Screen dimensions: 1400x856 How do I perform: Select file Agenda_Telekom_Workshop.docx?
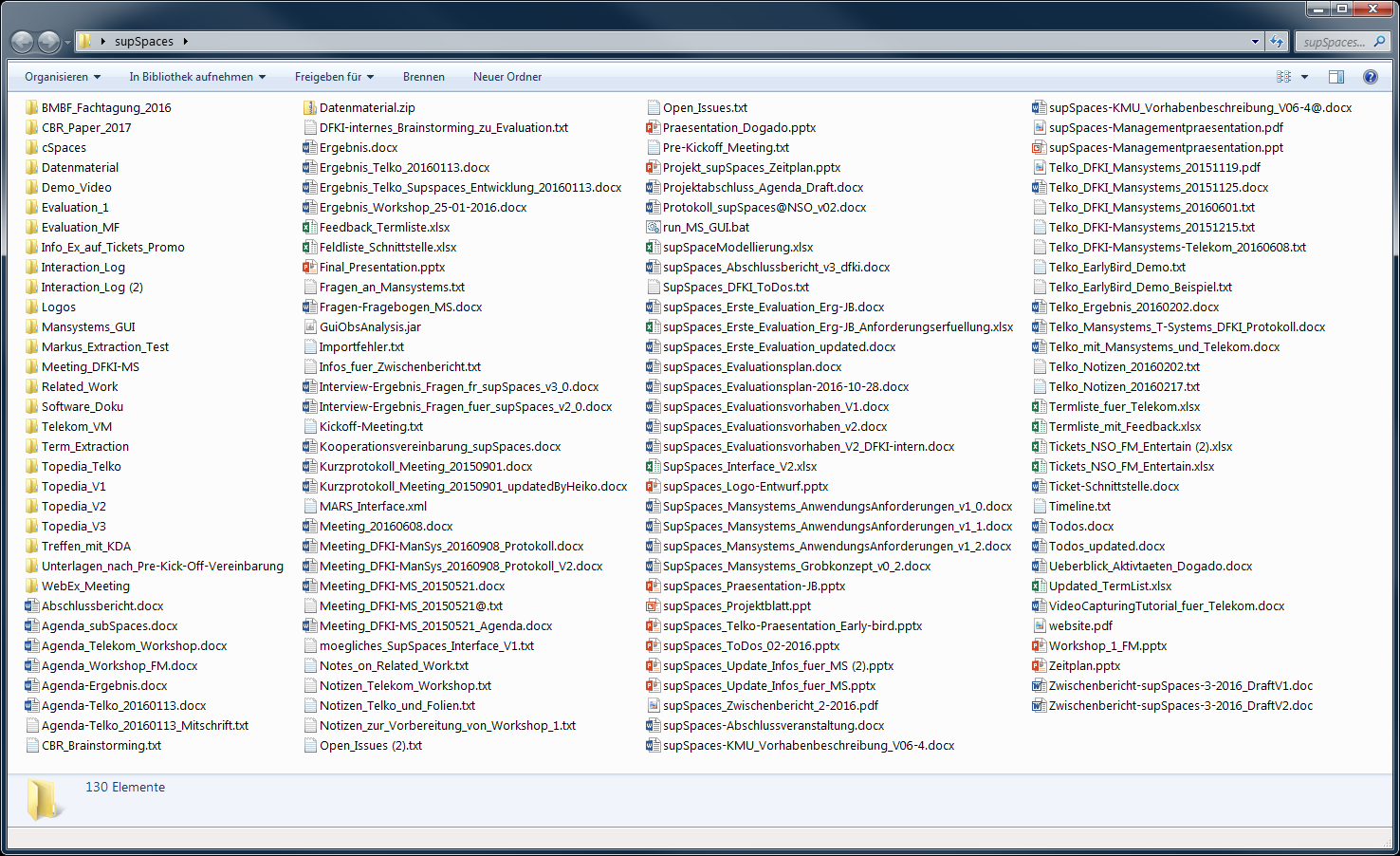pos(127,646)
